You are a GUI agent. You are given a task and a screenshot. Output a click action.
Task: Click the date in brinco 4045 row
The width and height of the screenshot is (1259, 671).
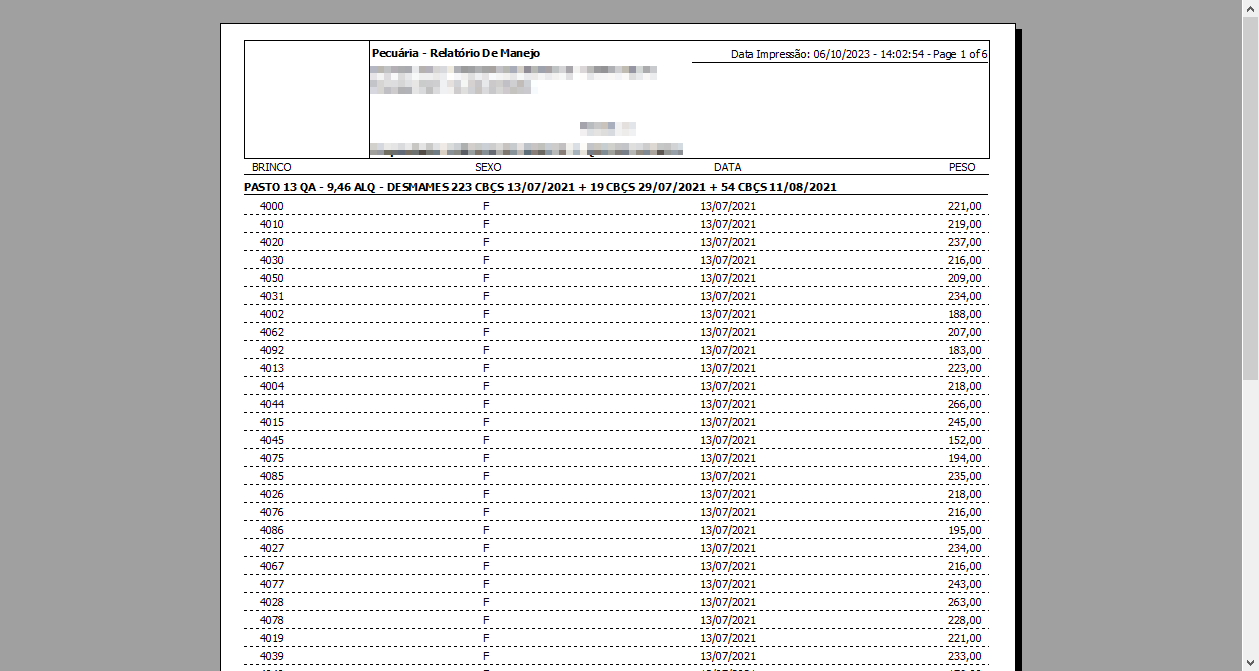(x=728, y=440)
